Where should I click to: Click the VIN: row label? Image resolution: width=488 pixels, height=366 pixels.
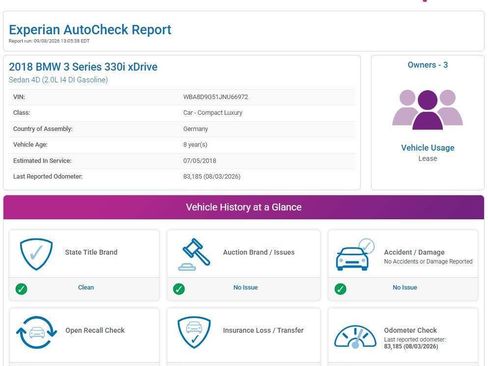(19, 97)
